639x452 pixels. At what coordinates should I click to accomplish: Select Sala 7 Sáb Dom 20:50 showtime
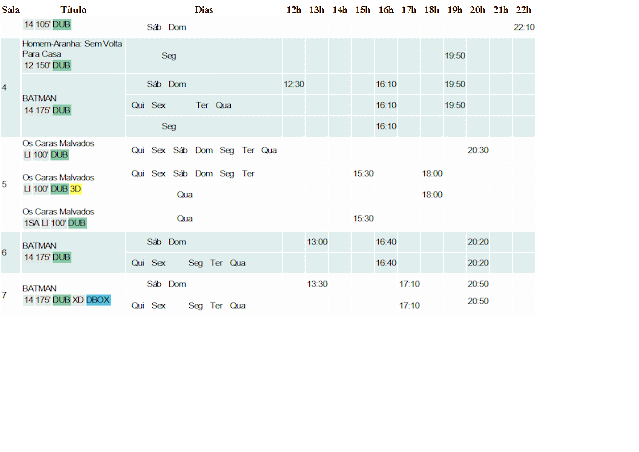[x=478, y=284]
